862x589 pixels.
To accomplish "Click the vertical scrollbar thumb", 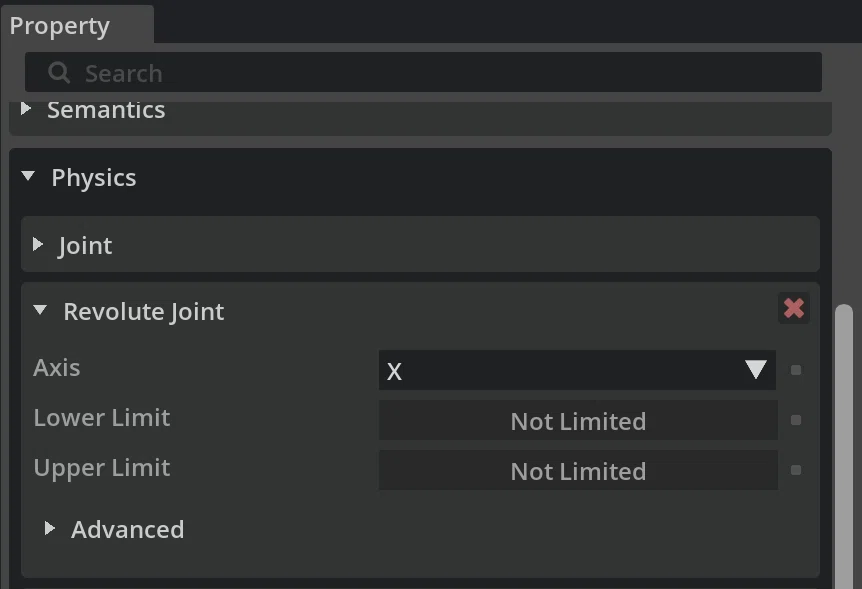I will coord(843,446).
